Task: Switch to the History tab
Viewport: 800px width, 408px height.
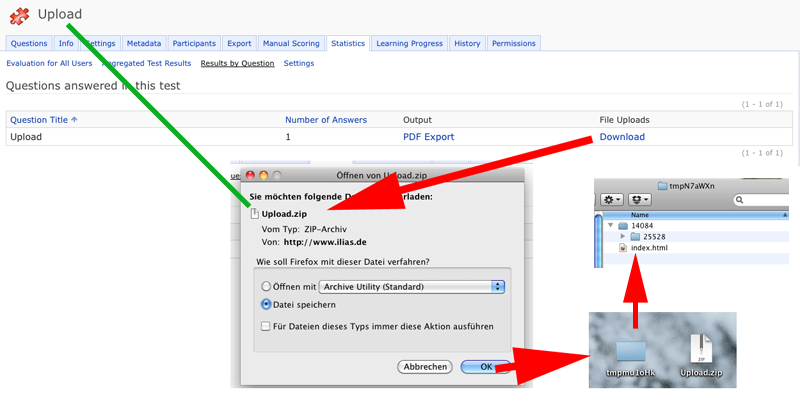Action: (x=467, y=43)
